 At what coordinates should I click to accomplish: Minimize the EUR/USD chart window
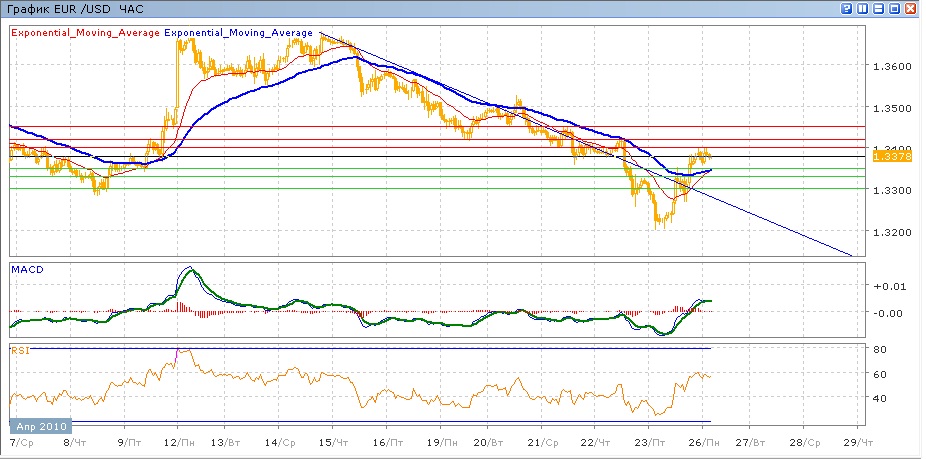878,8
